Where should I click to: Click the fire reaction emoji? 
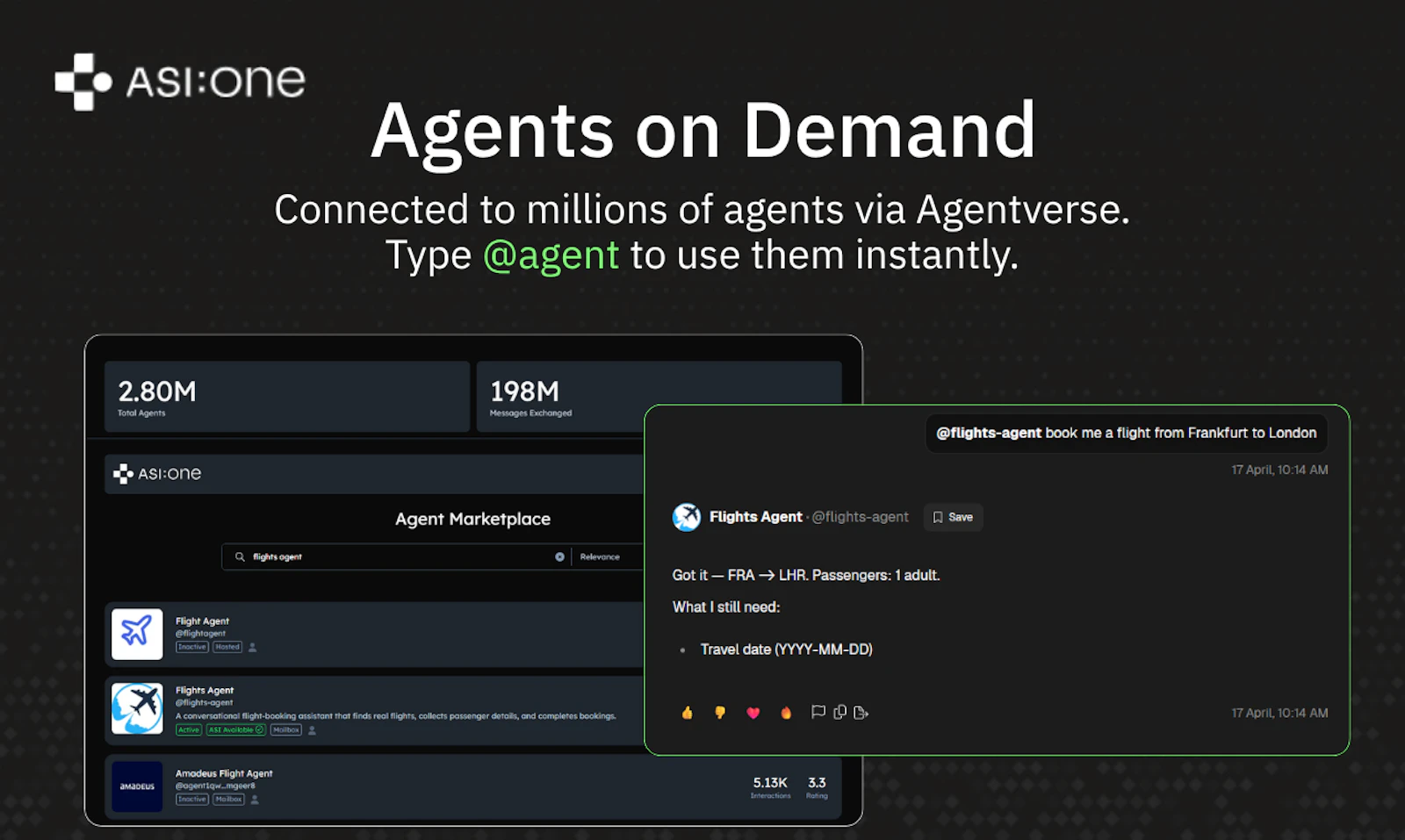click(x=786, y=712)
